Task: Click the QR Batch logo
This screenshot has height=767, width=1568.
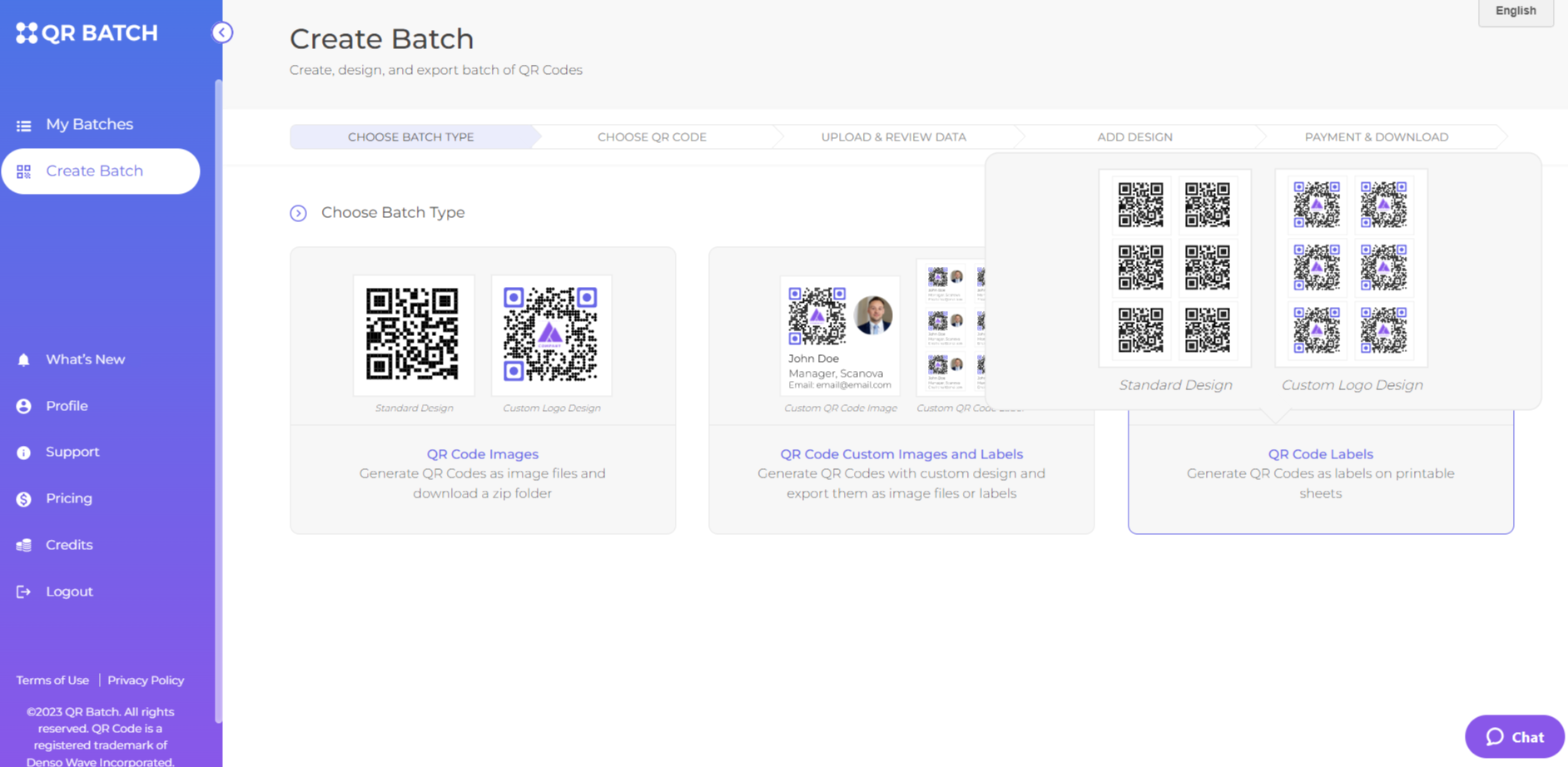Action: [x=87, y=32]
